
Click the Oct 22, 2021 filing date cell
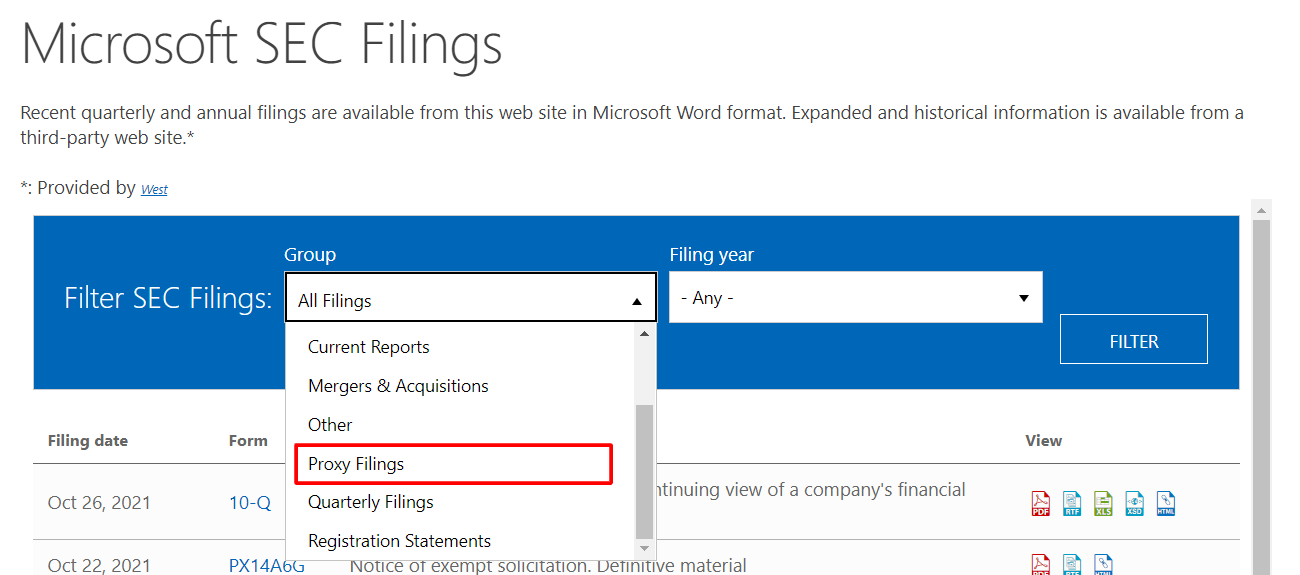tap(99, 566)
